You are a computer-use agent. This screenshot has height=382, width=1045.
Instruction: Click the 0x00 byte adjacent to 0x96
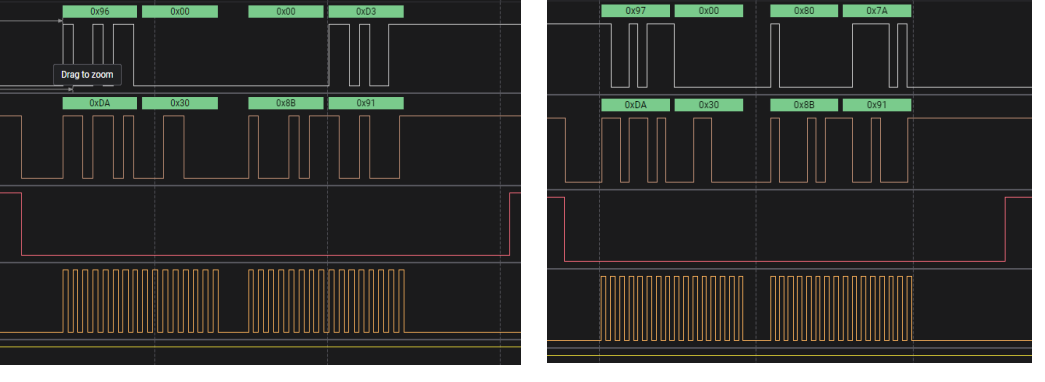180,11
